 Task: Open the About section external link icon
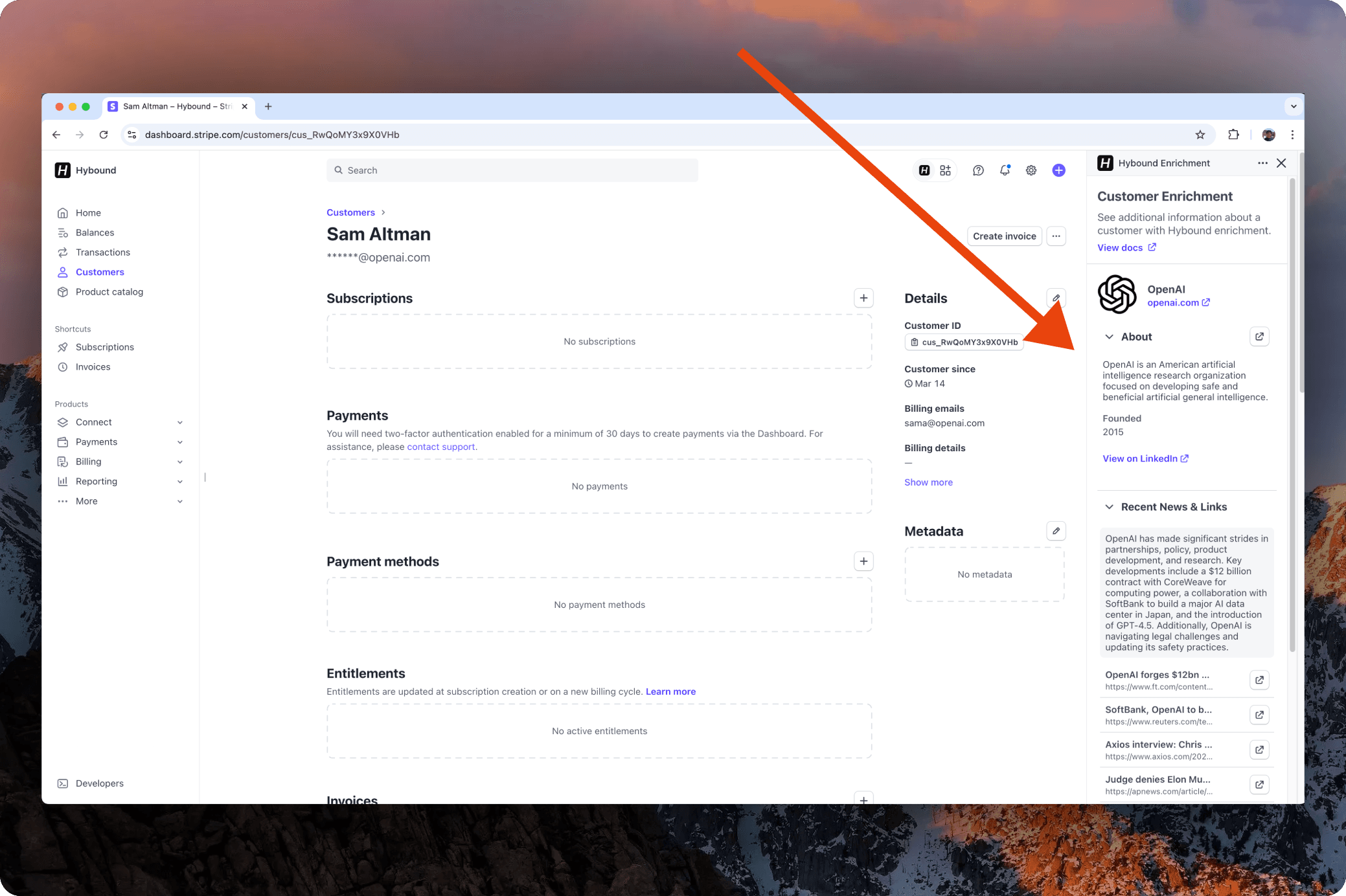[x=1259, y=337]
